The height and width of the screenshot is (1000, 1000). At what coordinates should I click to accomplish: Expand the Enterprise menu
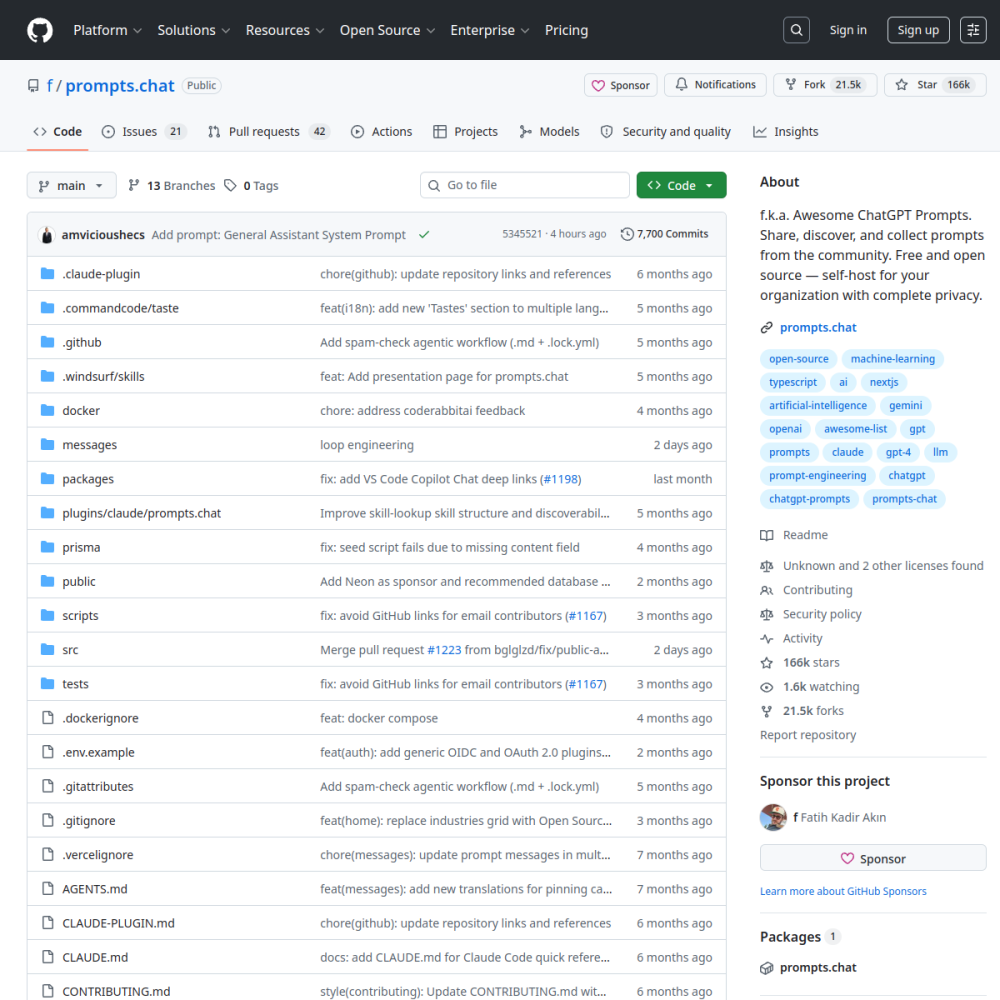(490, 30)
